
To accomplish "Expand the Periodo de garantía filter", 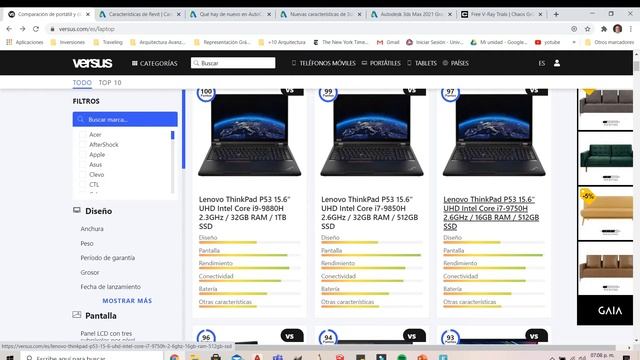I will [107, 258].
